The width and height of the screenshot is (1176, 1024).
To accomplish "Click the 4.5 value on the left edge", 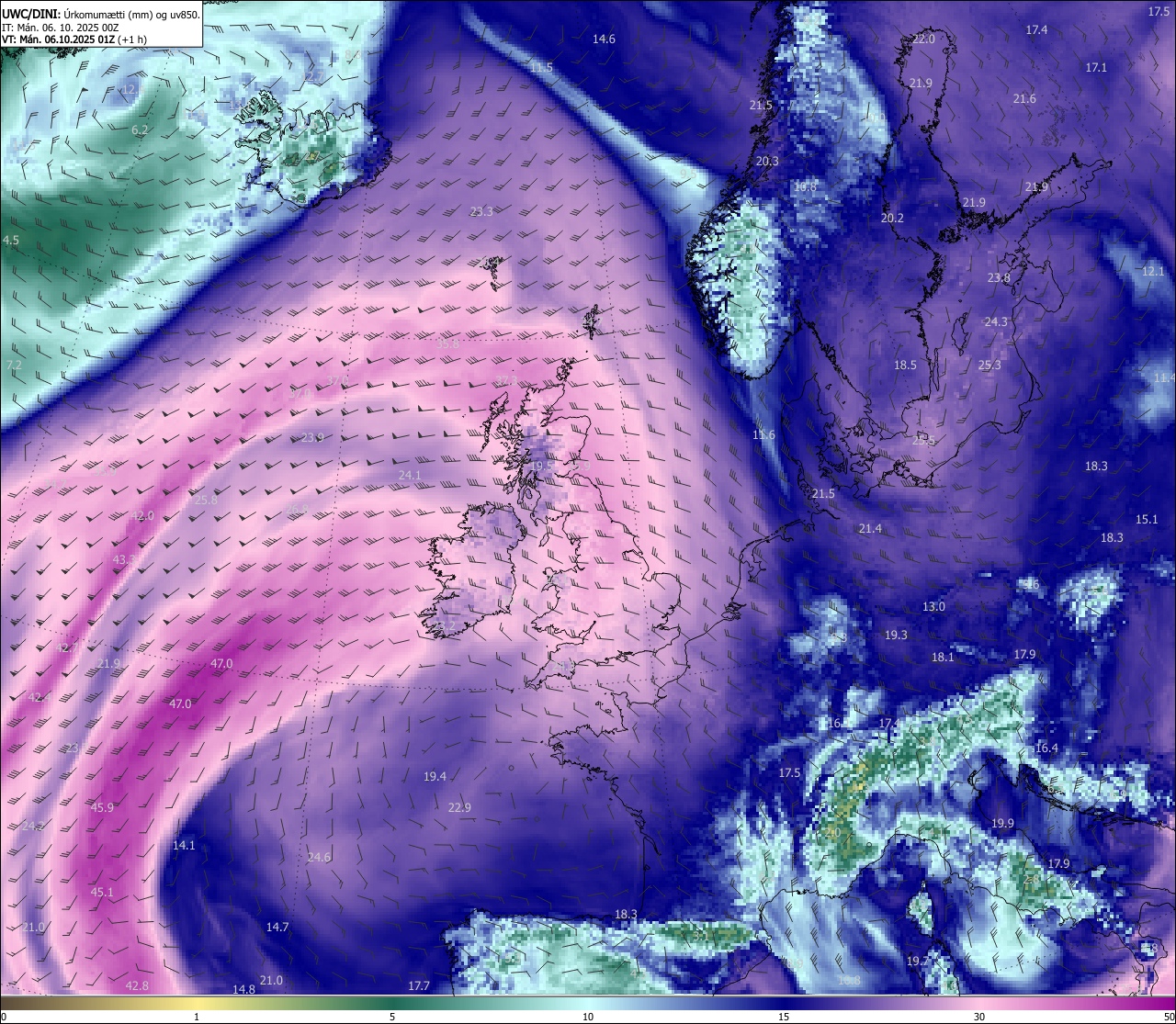I will tap(11, 241).
